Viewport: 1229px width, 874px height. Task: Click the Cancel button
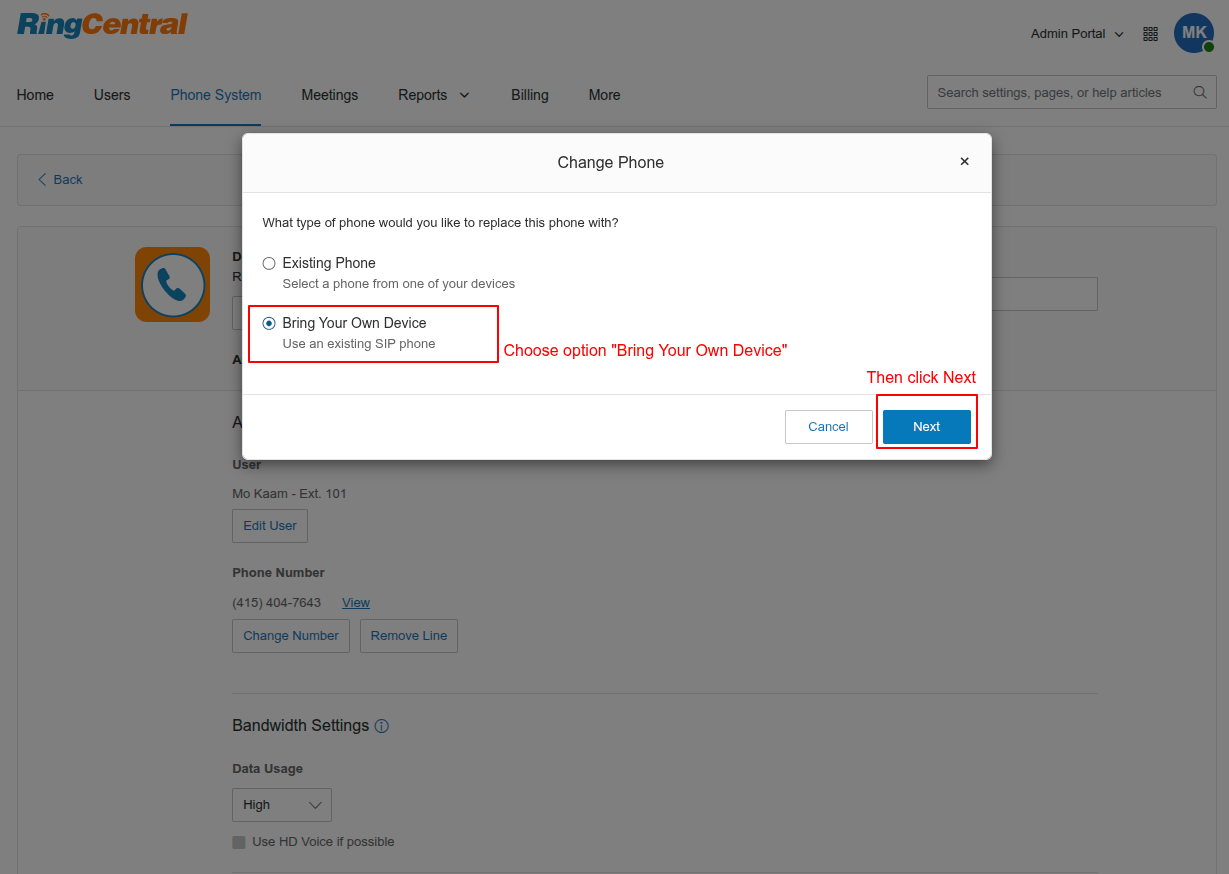(x=828, y=427)
